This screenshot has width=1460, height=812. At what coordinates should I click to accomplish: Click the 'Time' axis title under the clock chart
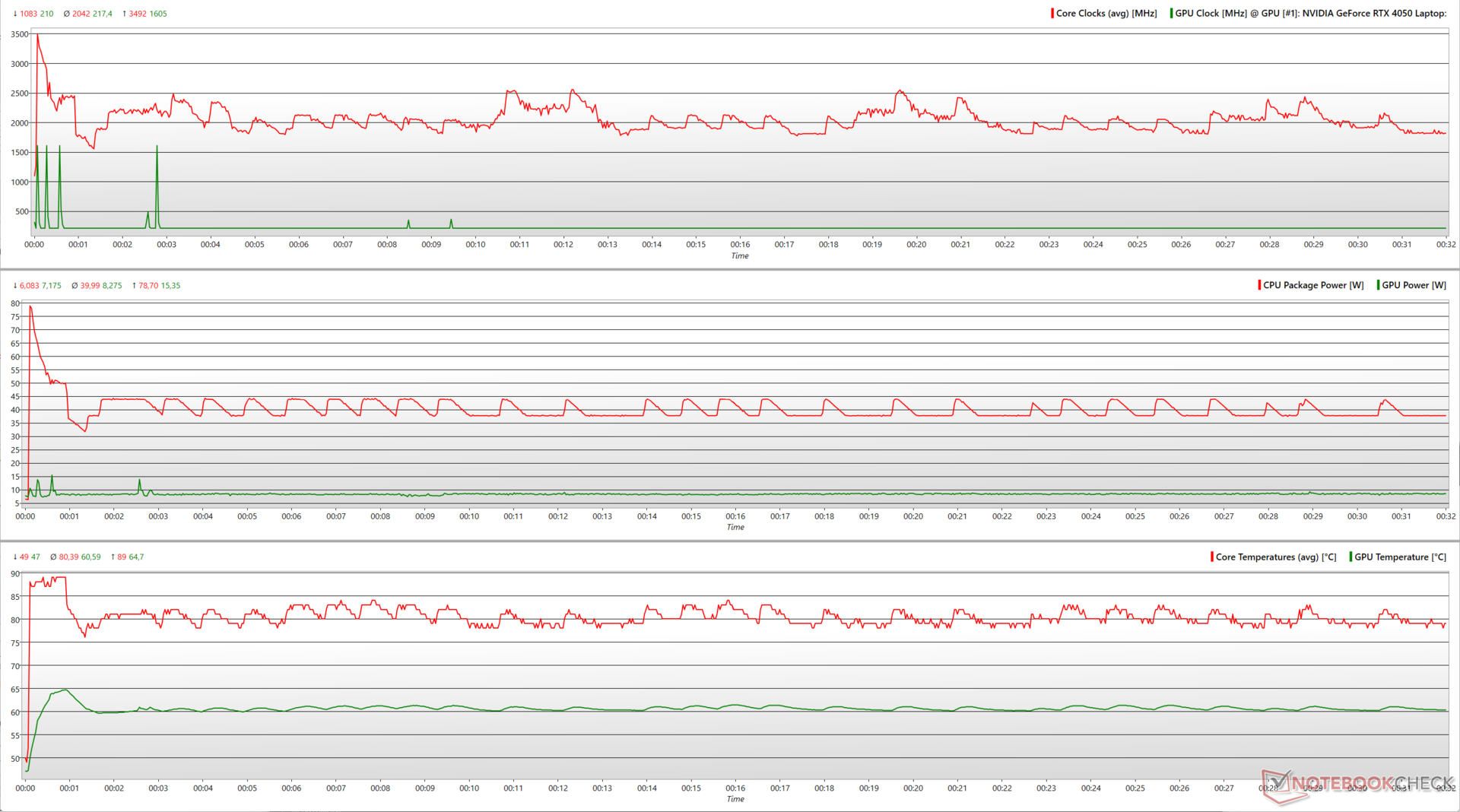[x=740, y=255]
